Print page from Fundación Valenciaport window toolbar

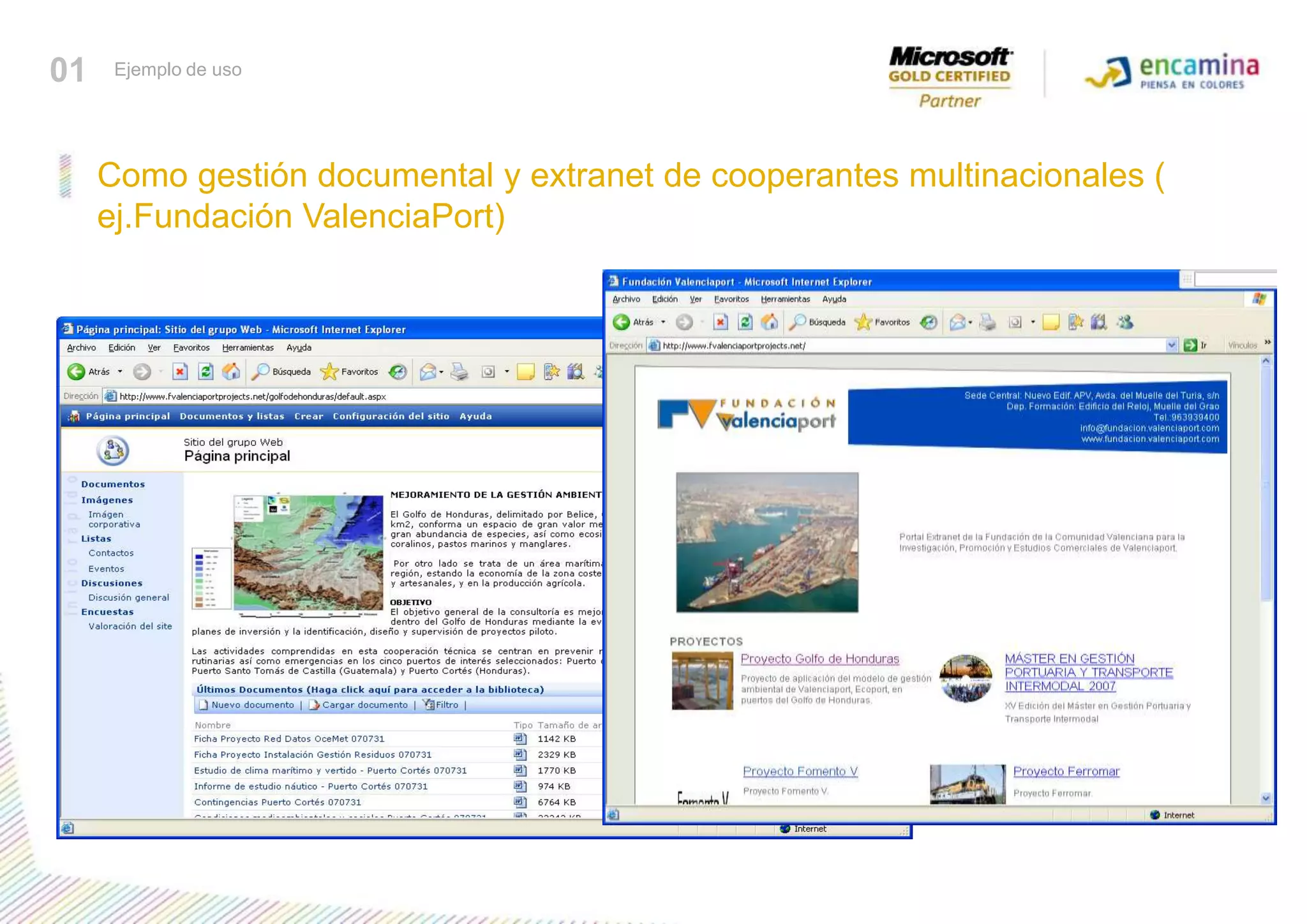coord(987,322)
